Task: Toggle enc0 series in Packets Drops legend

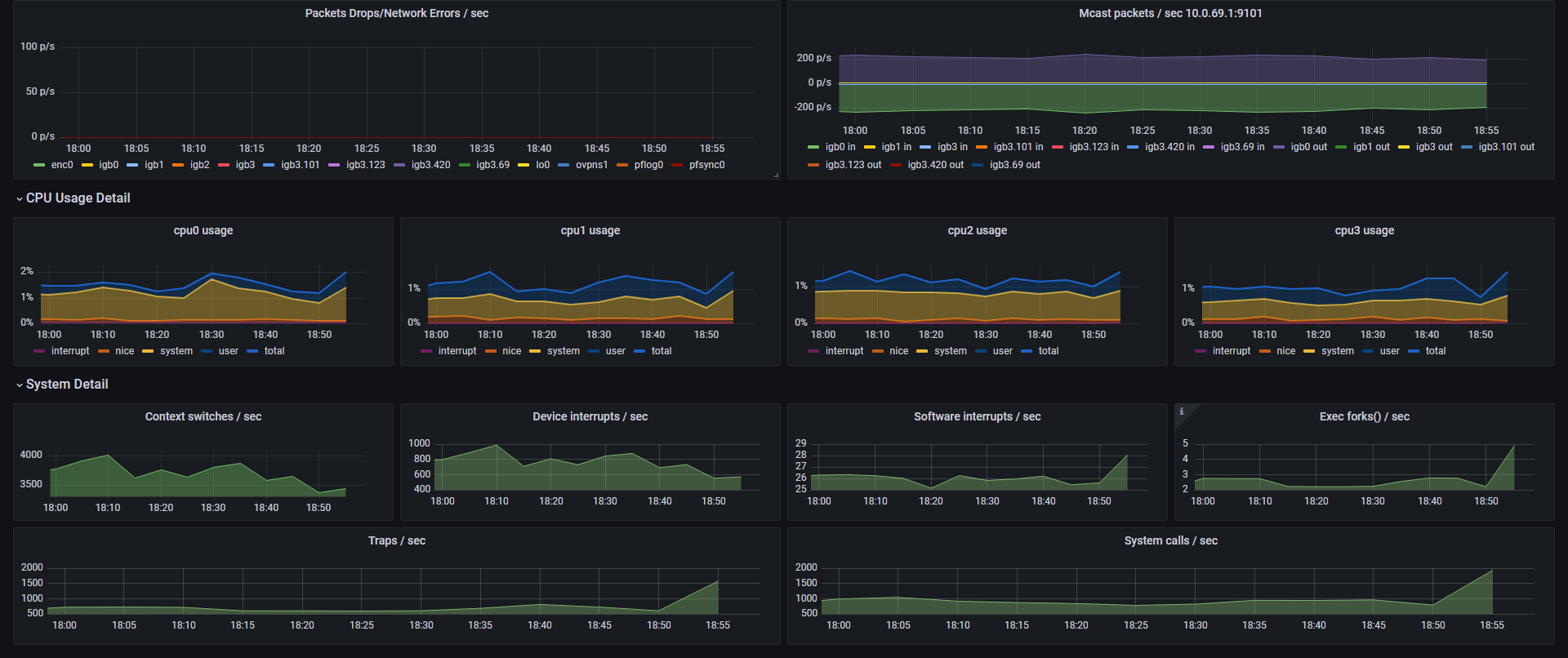Action: (62, 165)
